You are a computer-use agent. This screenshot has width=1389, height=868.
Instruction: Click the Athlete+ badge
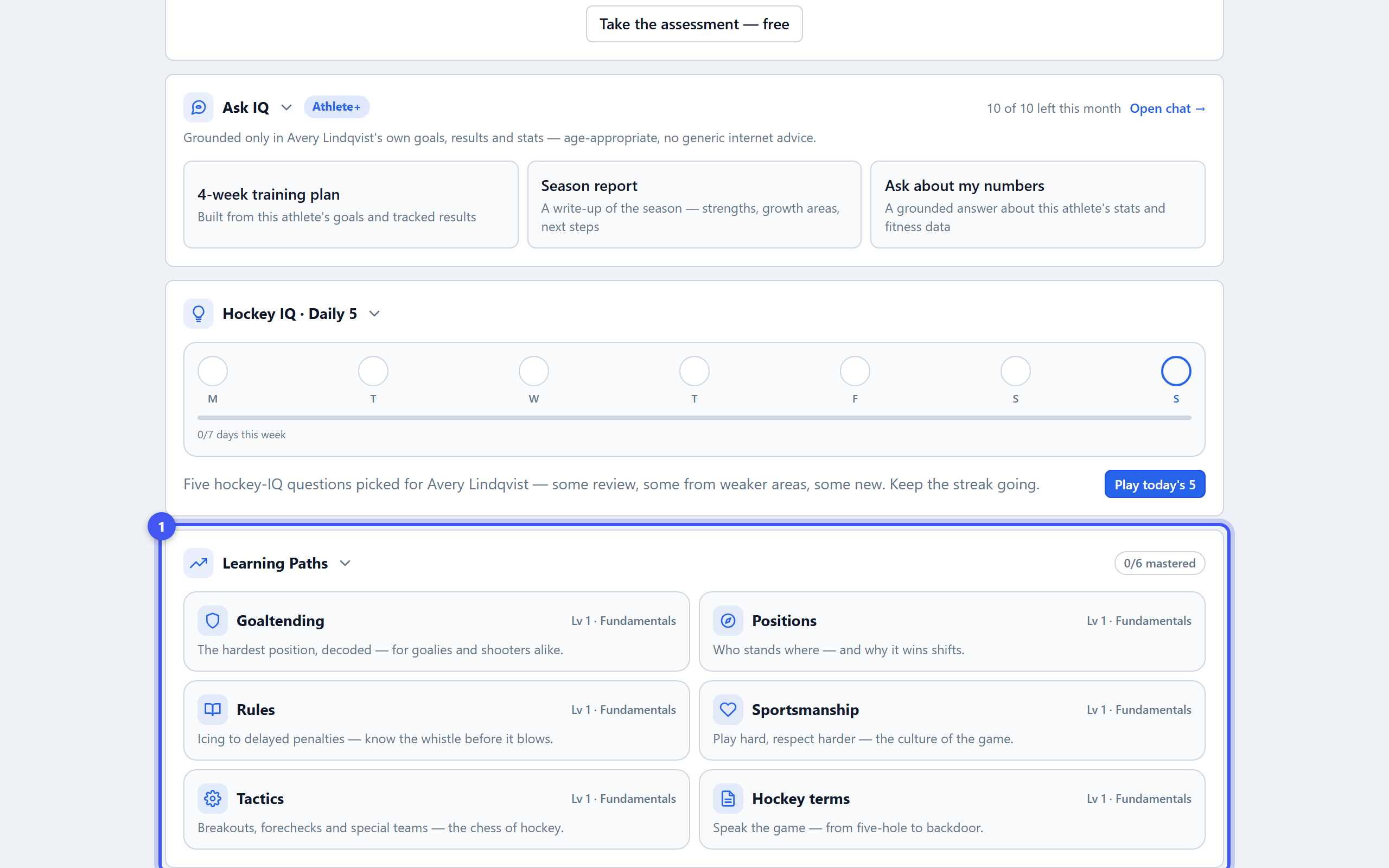(336, 107)
